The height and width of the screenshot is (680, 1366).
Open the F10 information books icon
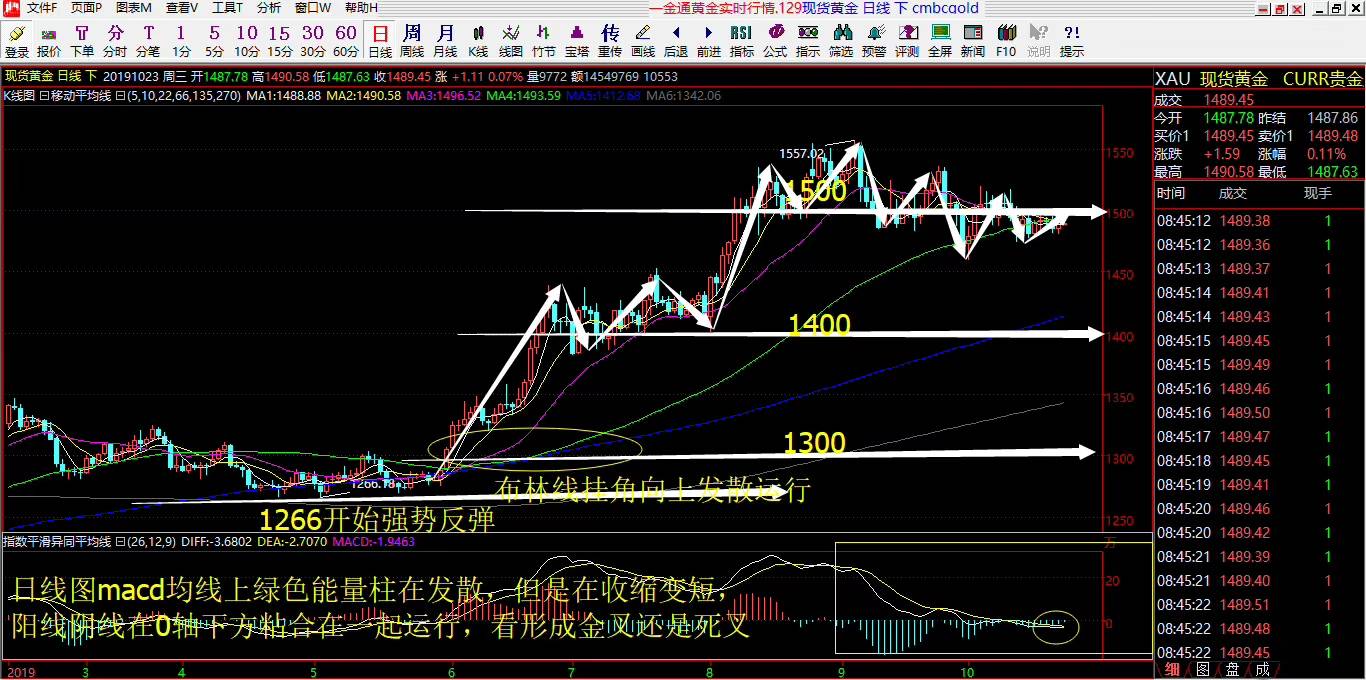tap(1006, 41)
